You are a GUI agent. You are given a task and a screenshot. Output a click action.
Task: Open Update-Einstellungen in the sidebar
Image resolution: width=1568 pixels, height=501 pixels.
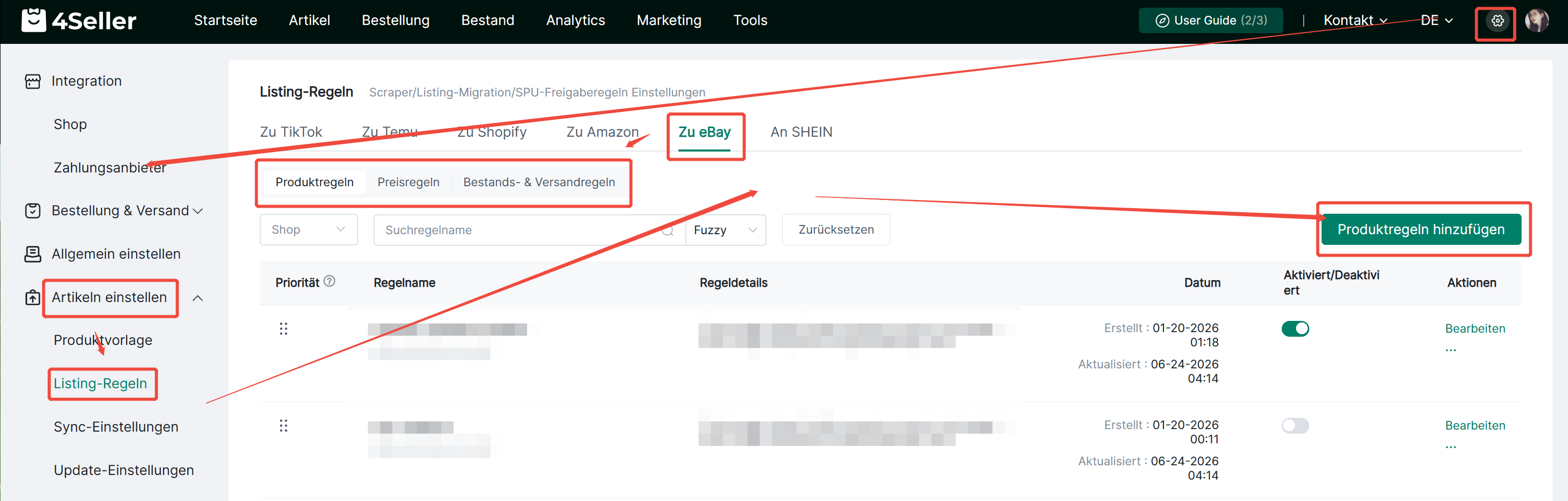coord(123,470)
